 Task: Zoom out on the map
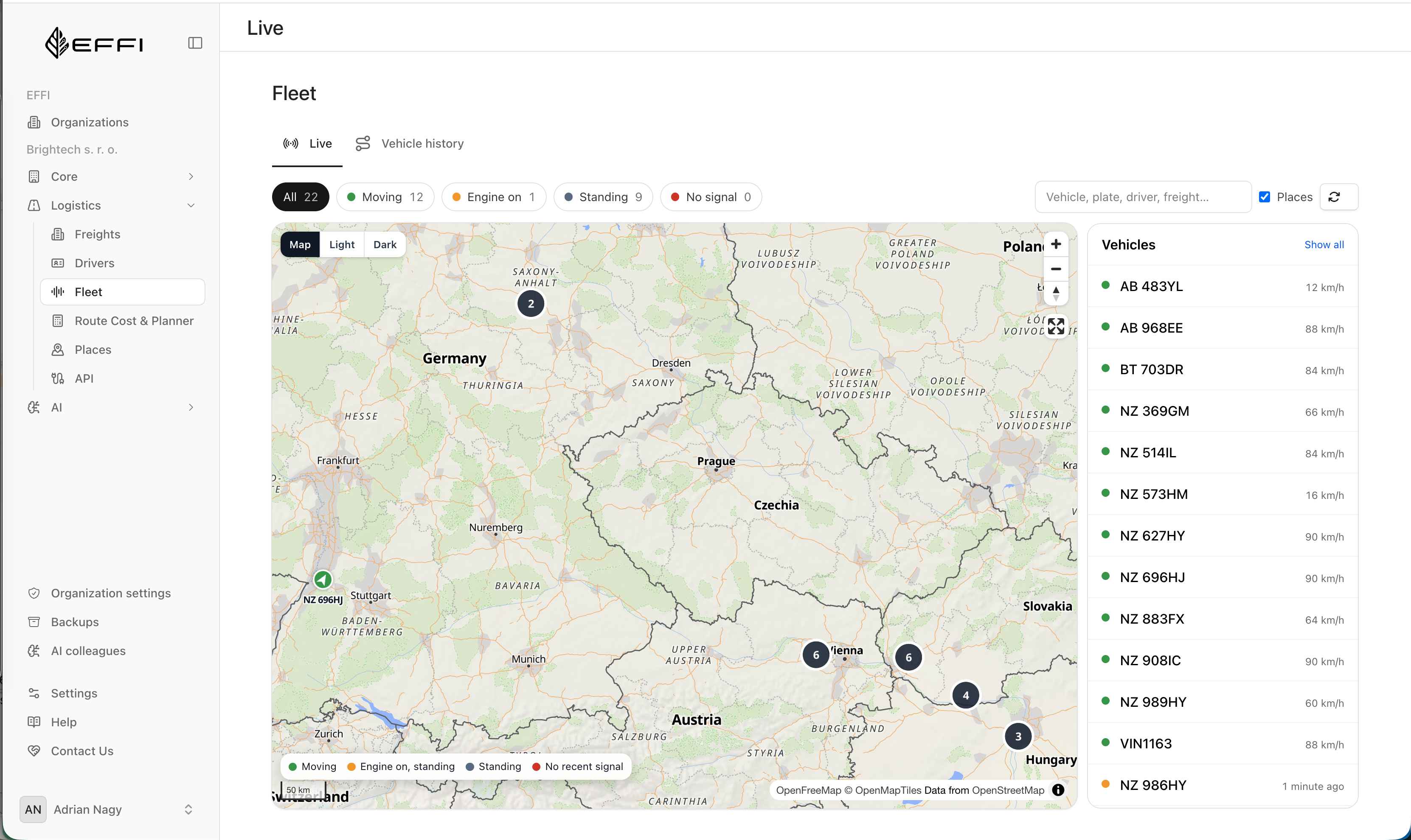click(1055, 269)
